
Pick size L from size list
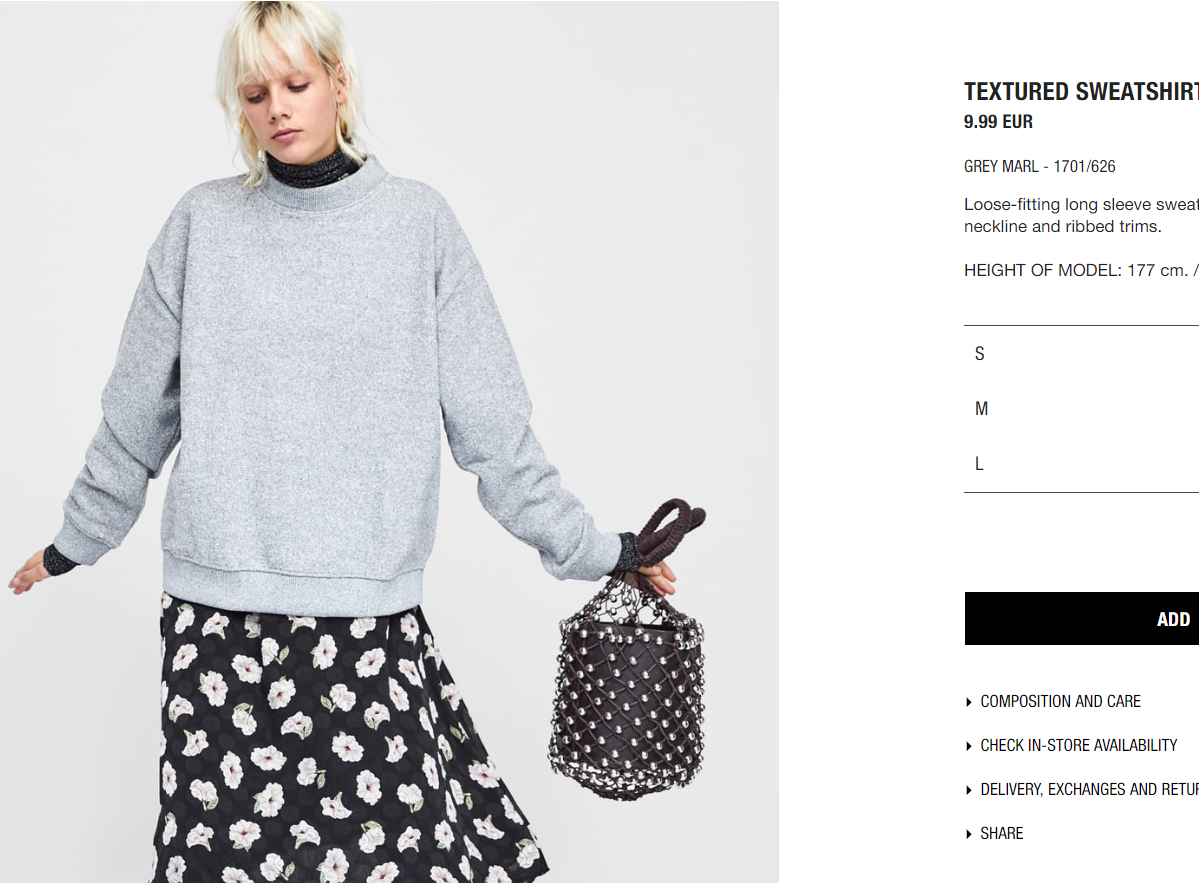1081,464
